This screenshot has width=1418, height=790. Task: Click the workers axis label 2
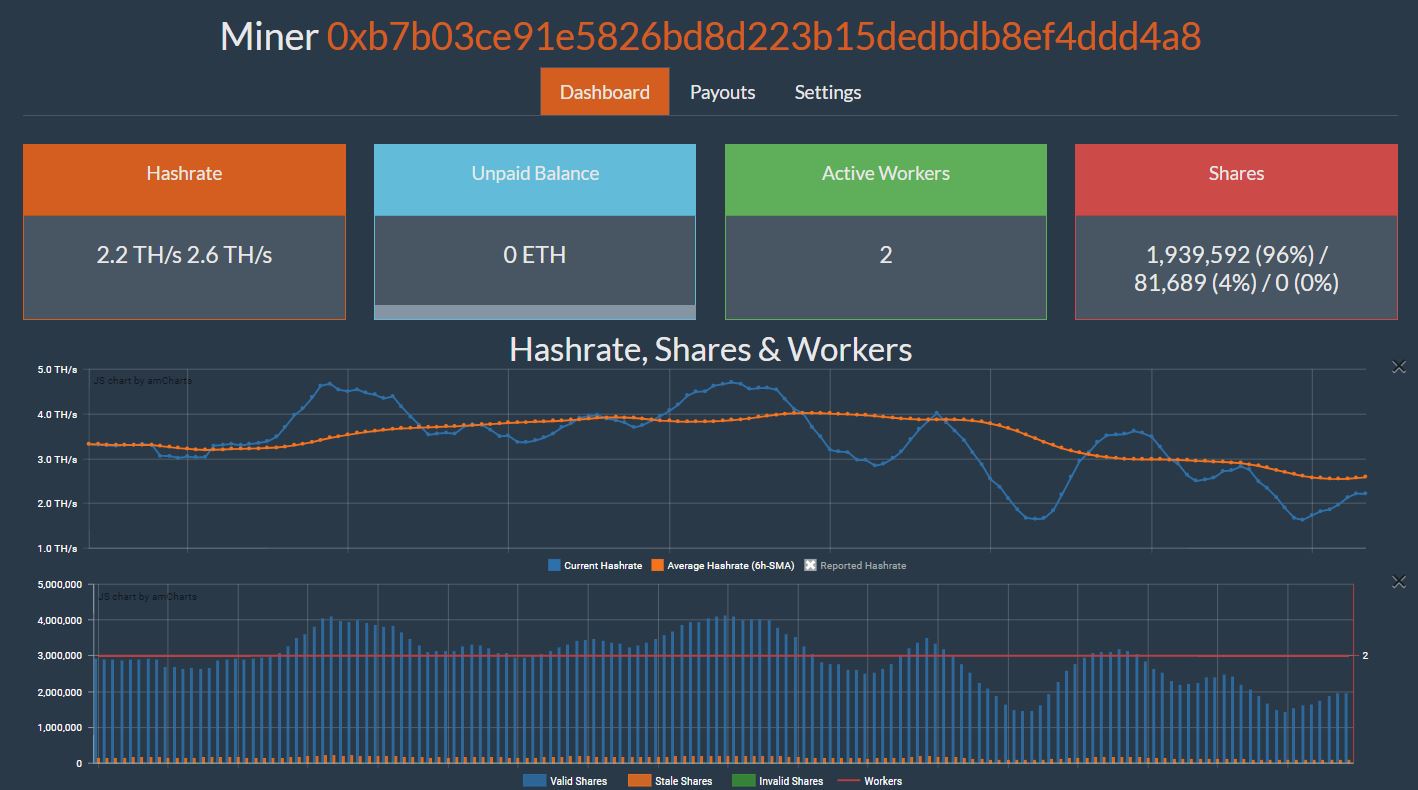click(1365, 656)
